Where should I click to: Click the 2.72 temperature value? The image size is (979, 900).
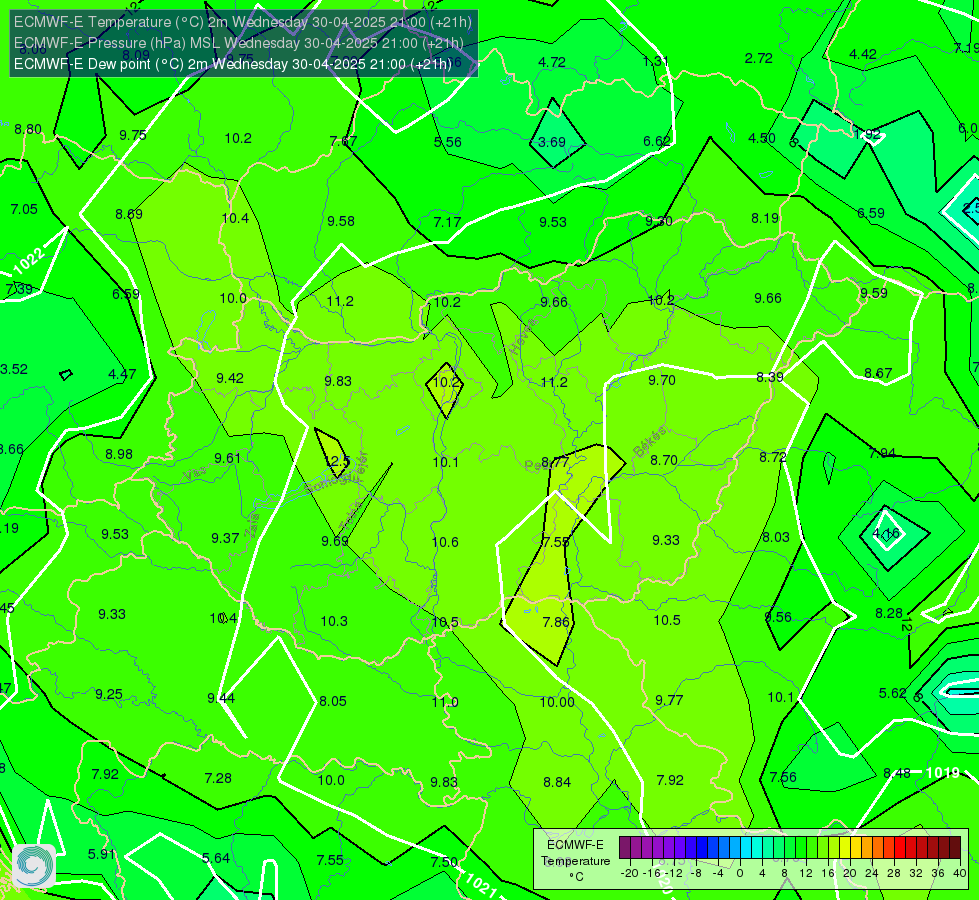(759, 58)
